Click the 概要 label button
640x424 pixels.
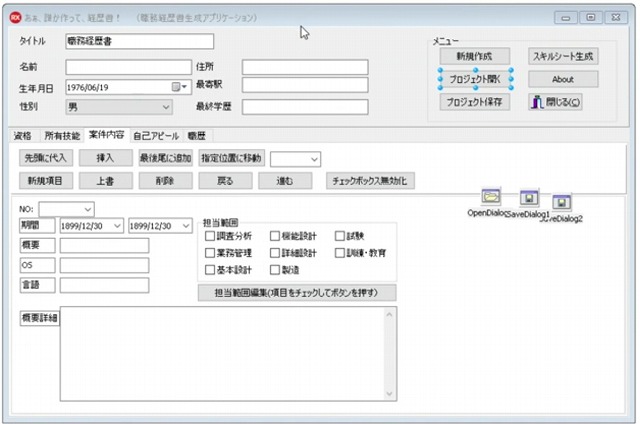pos(38,245)
